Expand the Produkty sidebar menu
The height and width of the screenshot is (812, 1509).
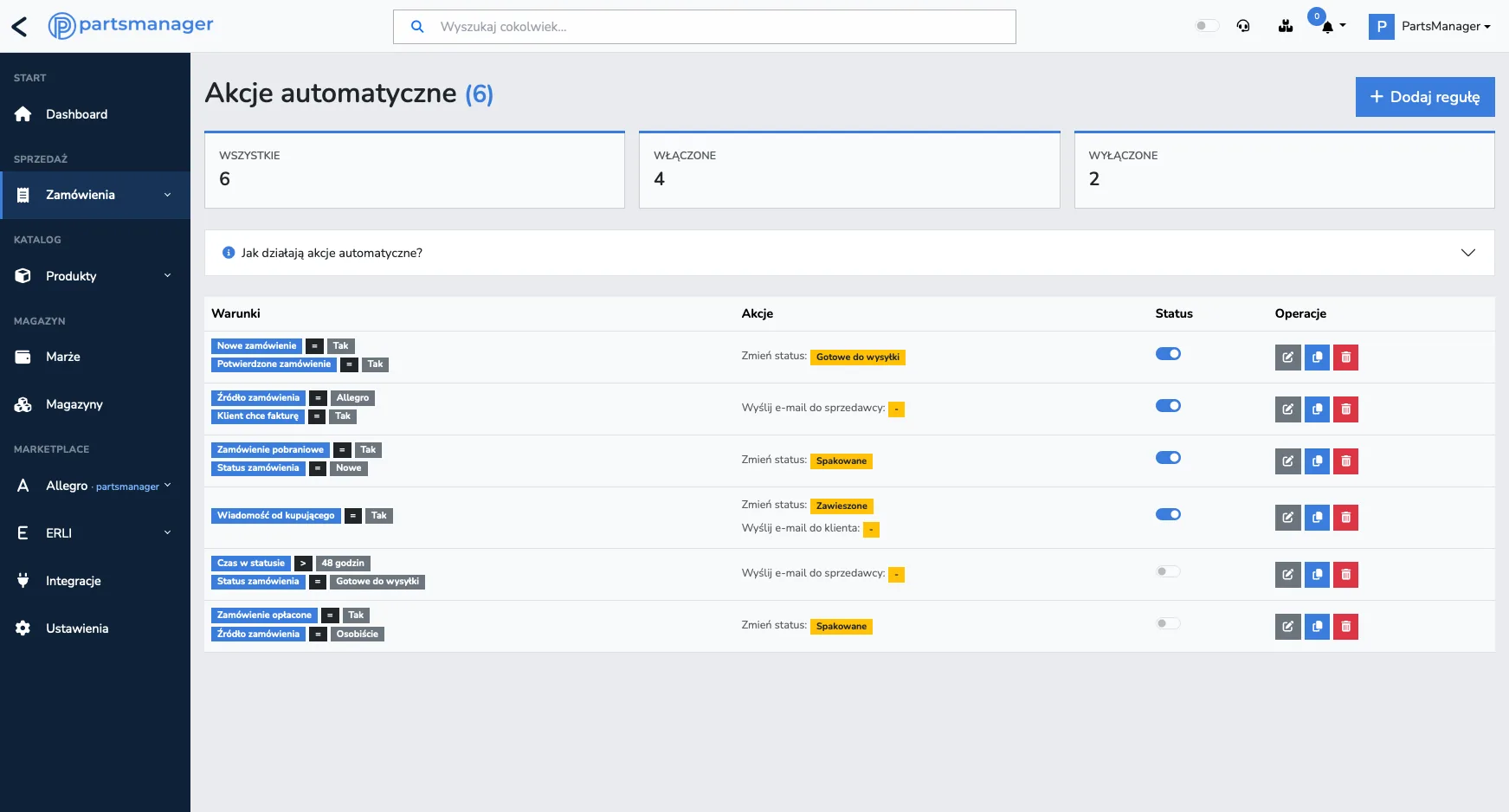pyautogui.click(x=95, y=276)
